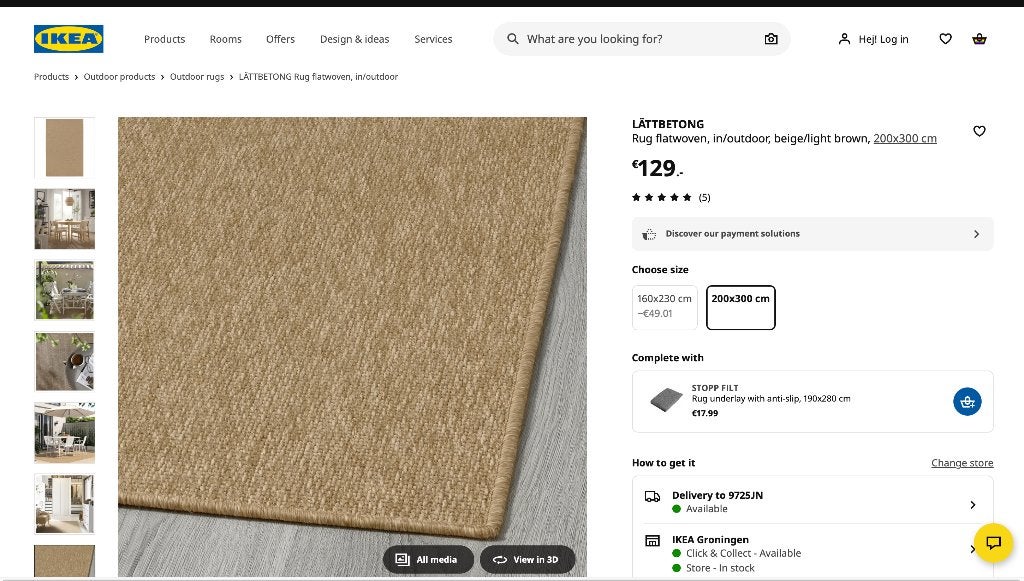Click the Products breadcrumb
The height and width of the screenshot is (581, 1024).
tap(52, 76)
